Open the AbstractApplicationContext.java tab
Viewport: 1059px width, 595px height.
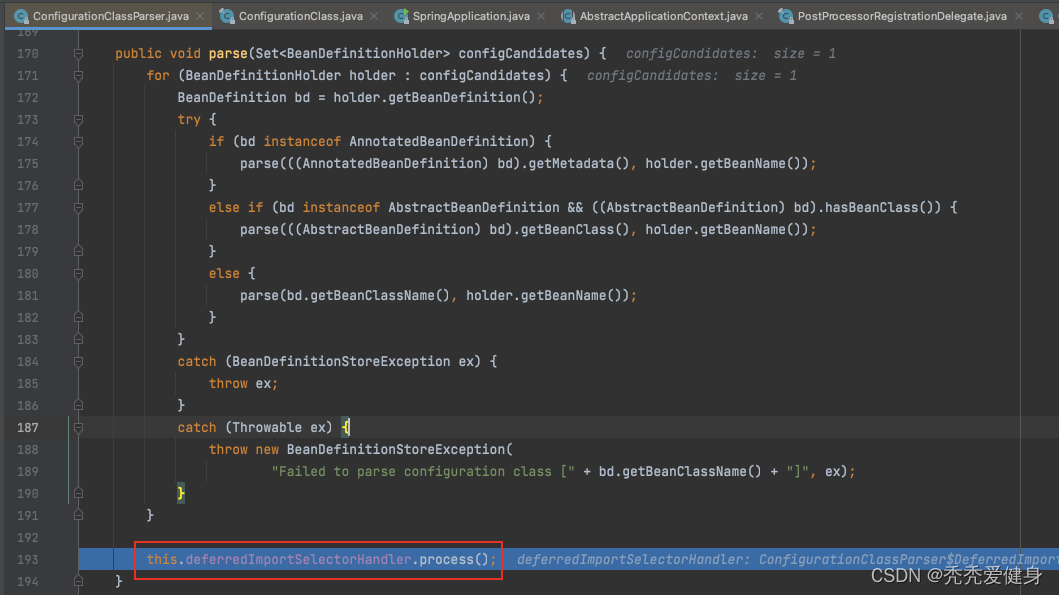pyautogui.click(x=663, y=16)
